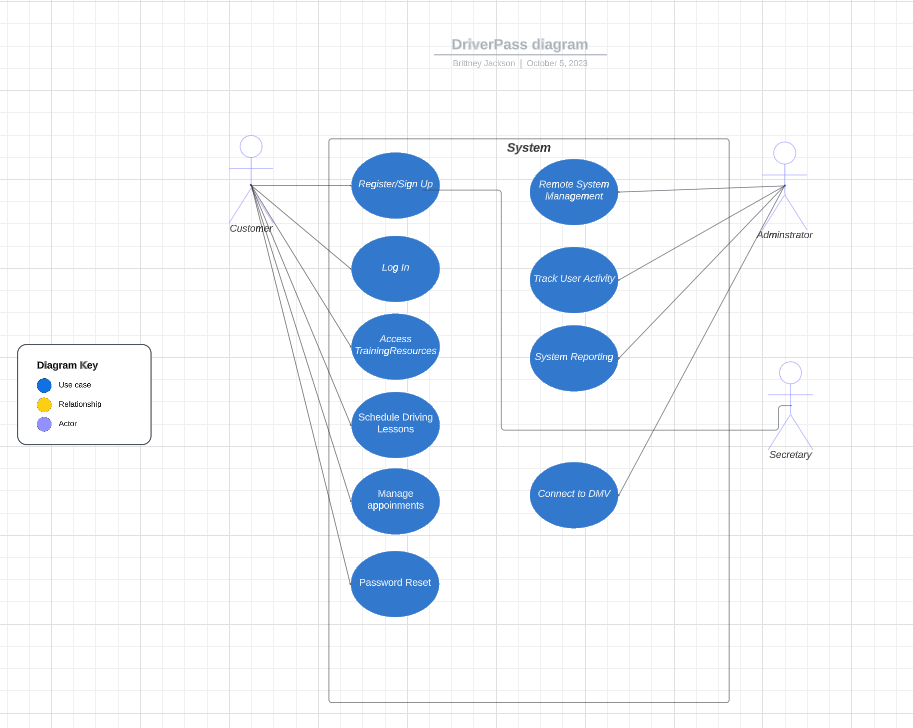
Task: Click the Remote System Management oval
Action: coord(573,191)
